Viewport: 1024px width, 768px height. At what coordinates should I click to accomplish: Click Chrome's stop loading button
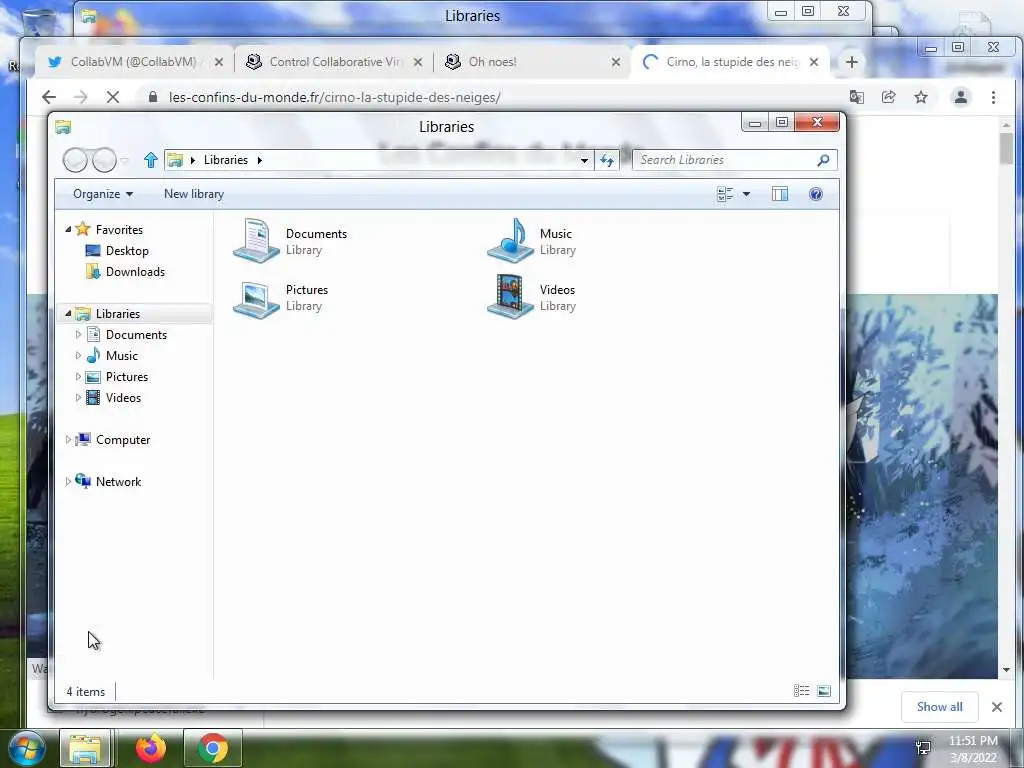pos(112,97)
